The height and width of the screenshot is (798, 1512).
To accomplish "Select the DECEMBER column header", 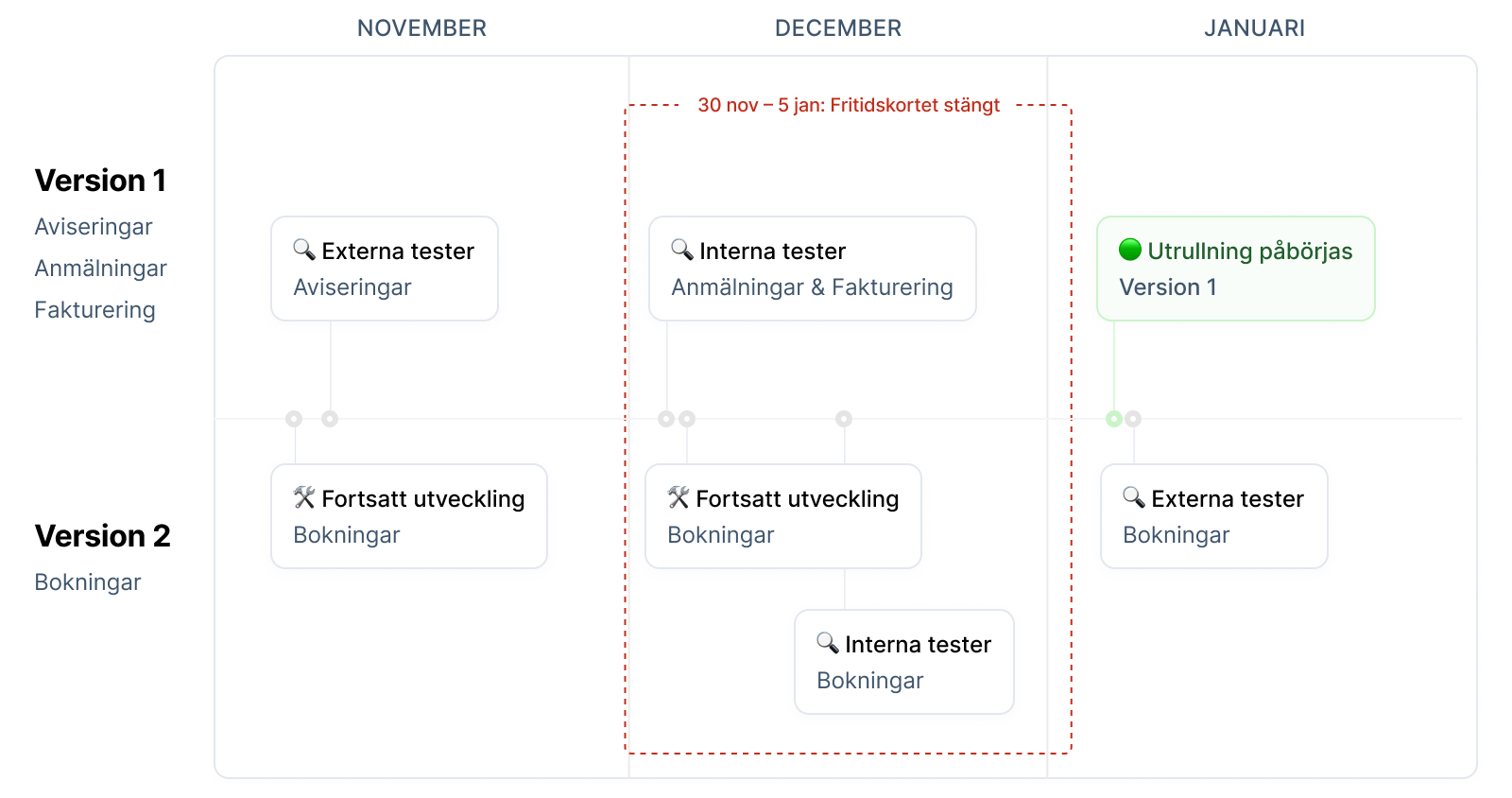I will [x=838, y=28].
